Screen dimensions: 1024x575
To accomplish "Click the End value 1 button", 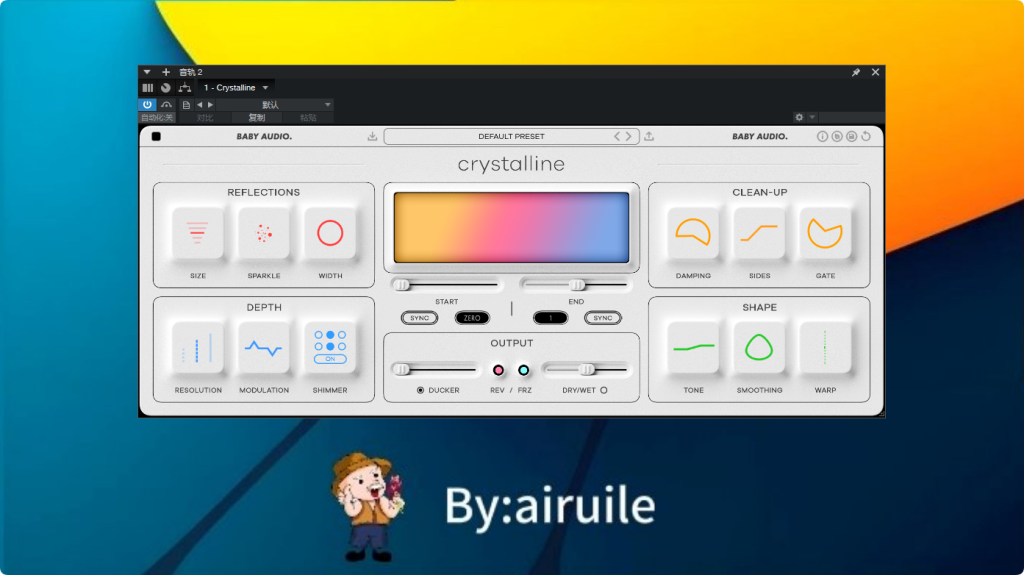I will coord(551,318).
